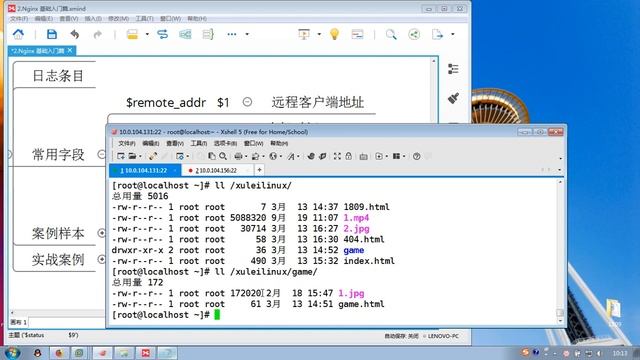Viewport: 640px width, 360px height.
Task: Insert a topic using the yellow topic icon
Action: pyautogui.click(x=132, y=34)
